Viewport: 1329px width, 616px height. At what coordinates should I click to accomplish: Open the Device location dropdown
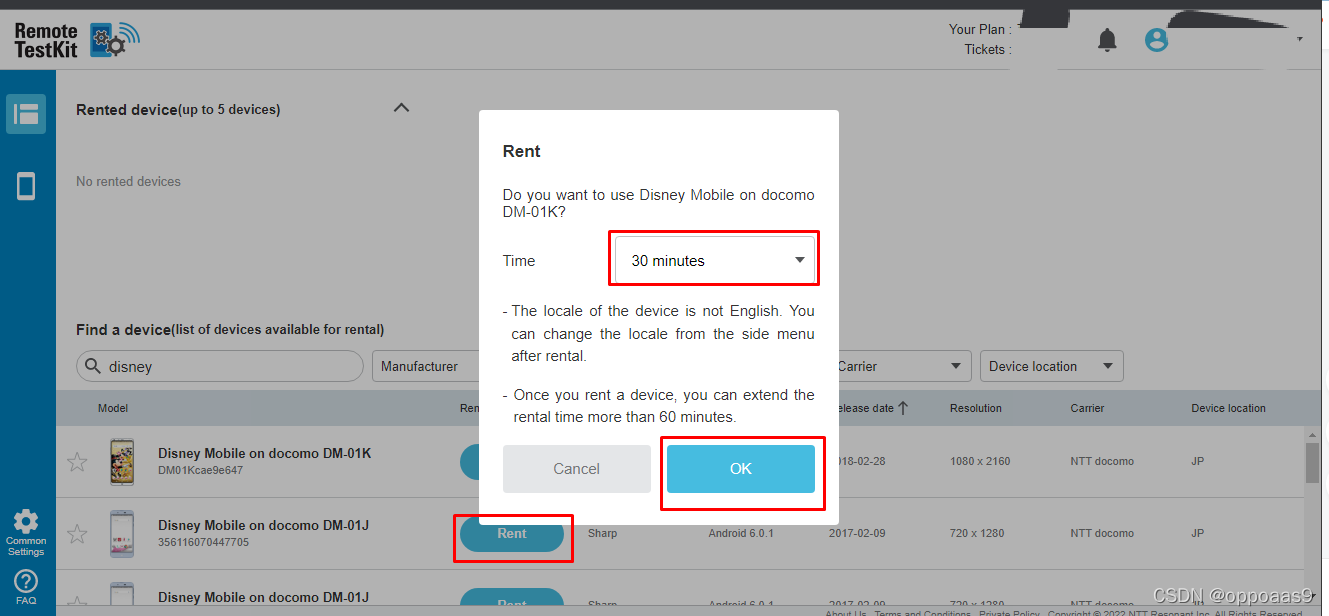[x=1052, y=366]
